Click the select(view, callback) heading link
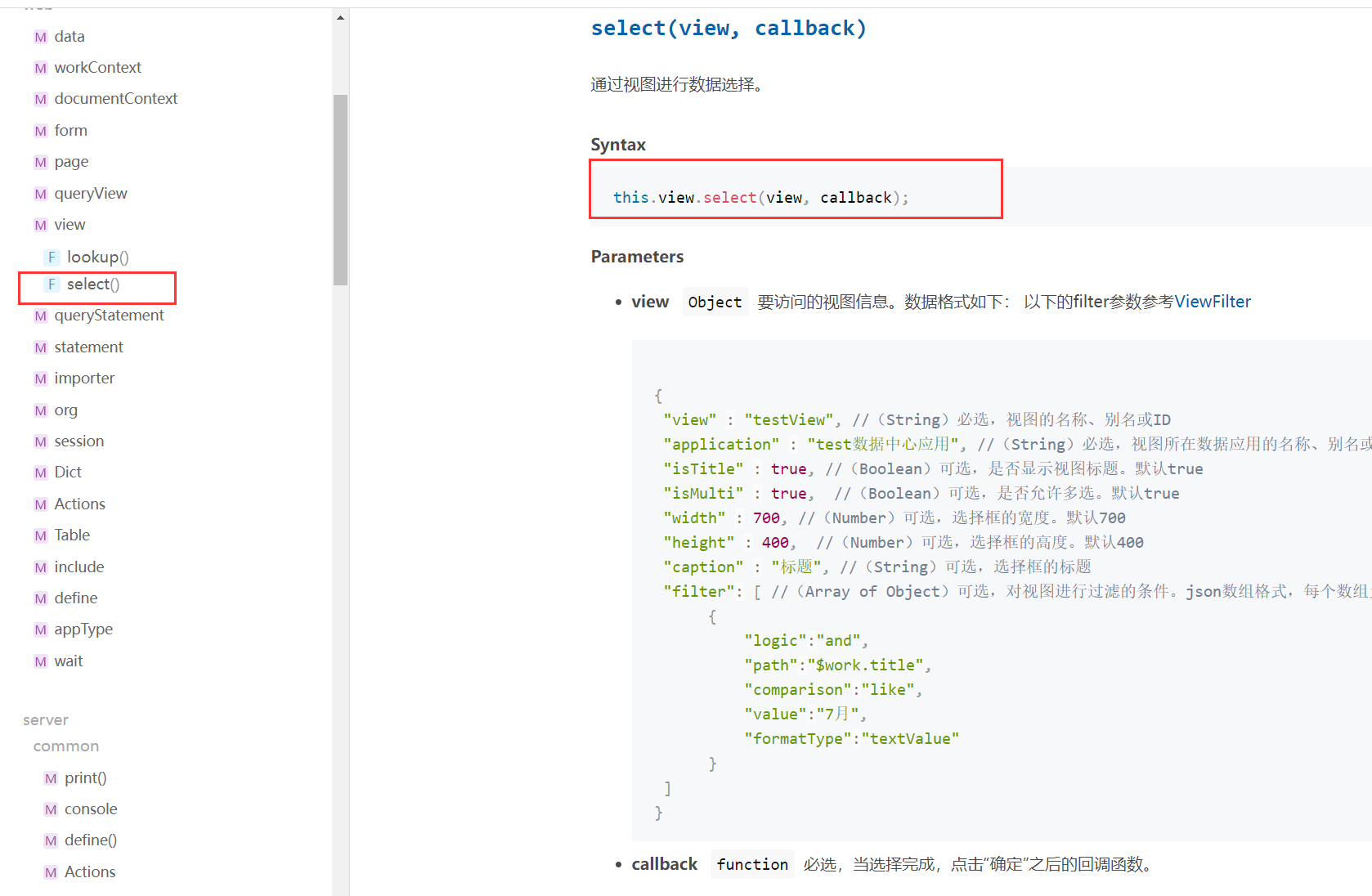 (x=729, y=29)
